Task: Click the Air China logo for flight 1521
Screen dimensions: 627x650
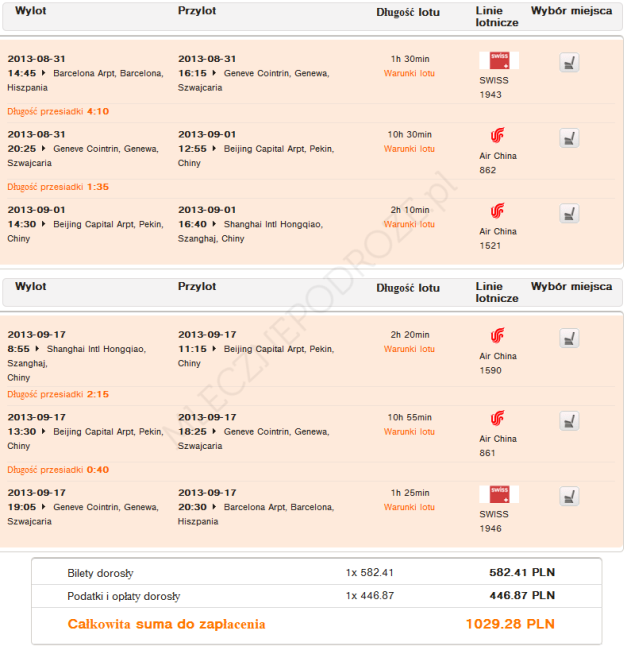Action: [497, 210]
